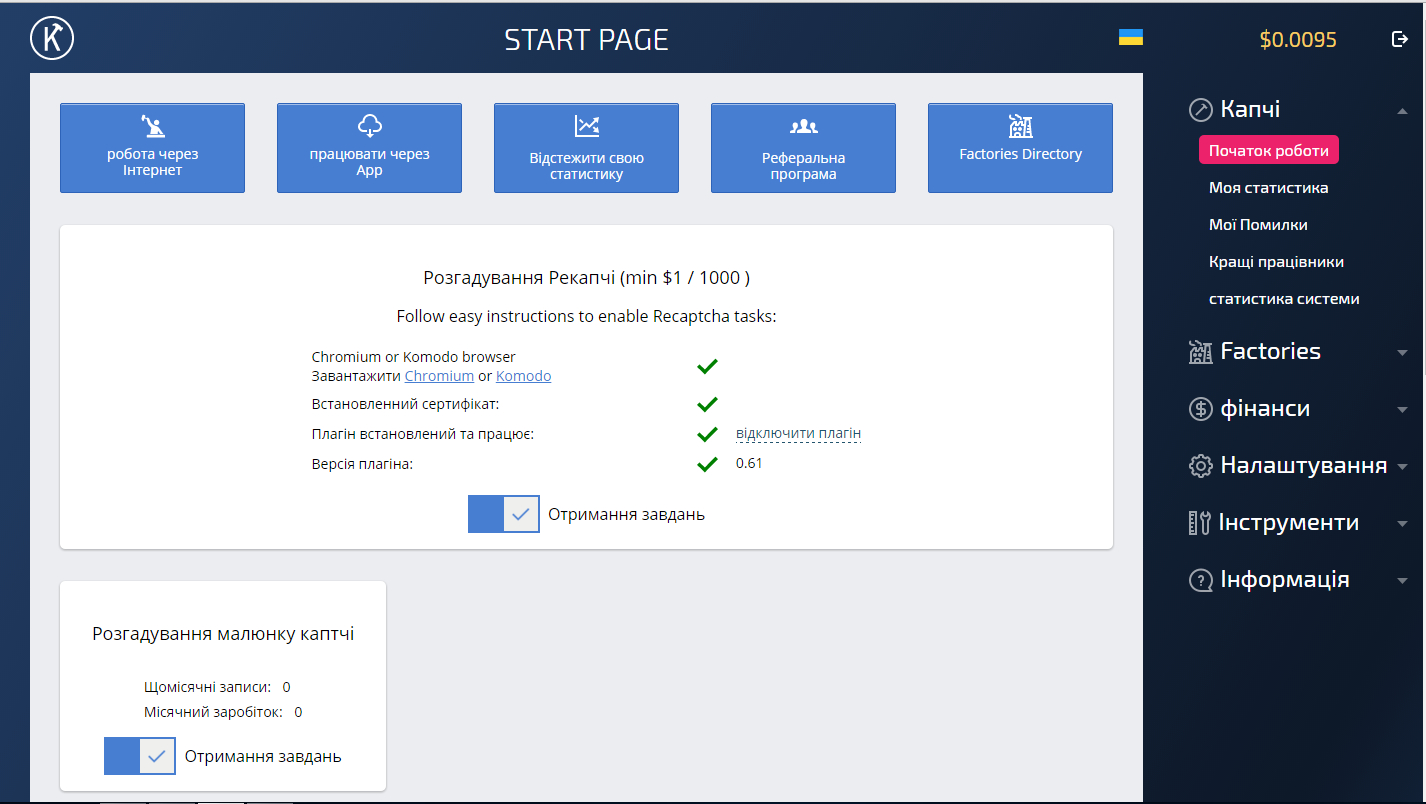1426x804 pixels.
Task: Open 'Моя статистика' in the sidebar
Action: 1268,188
